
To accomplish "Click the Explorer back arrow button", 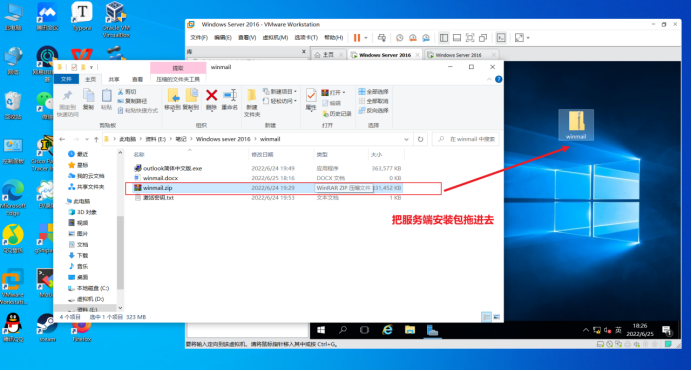I will [62, 139].
